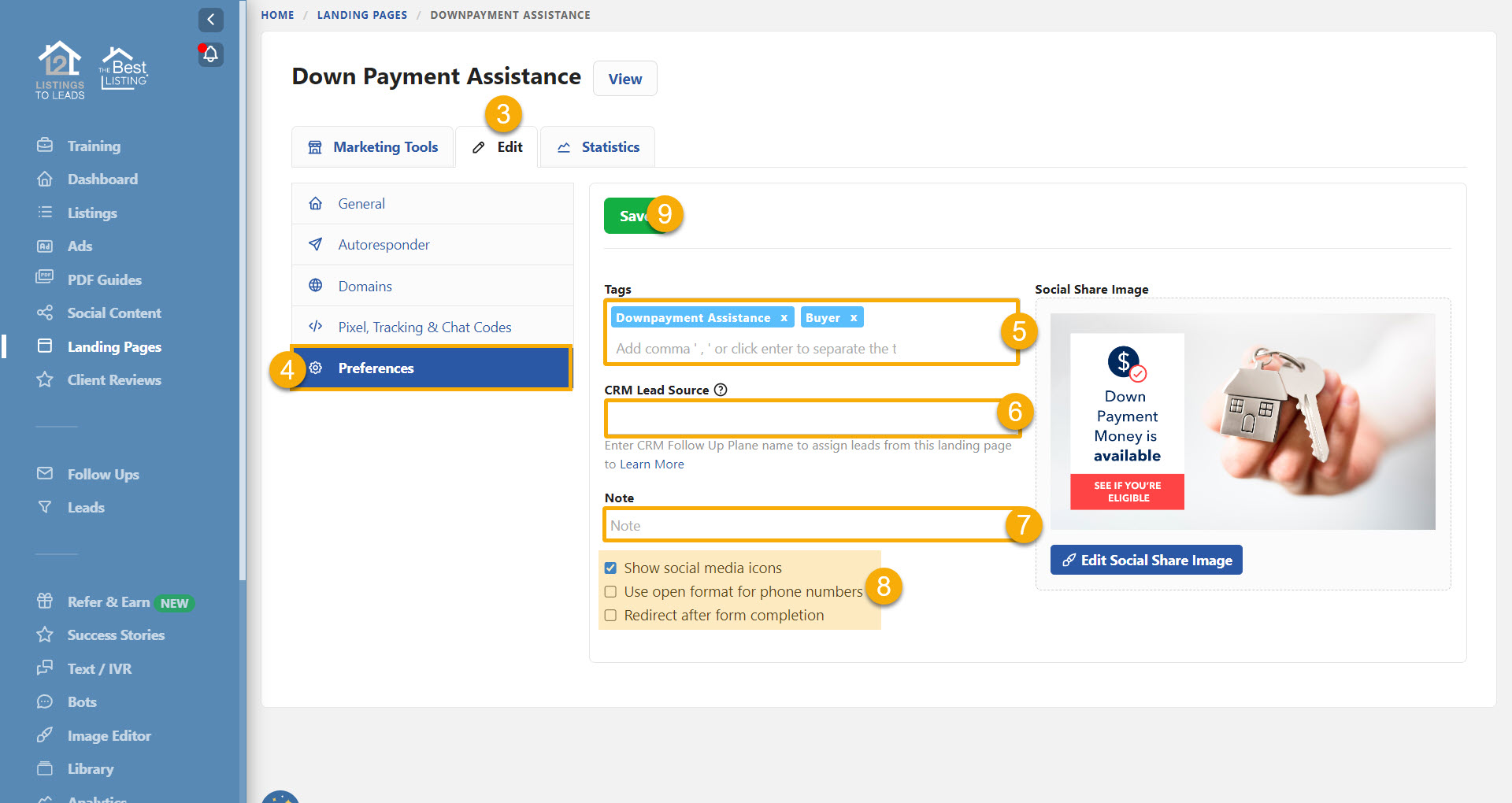
Task: Enable Redirect after form completion
Action: (x=611, y=616)
